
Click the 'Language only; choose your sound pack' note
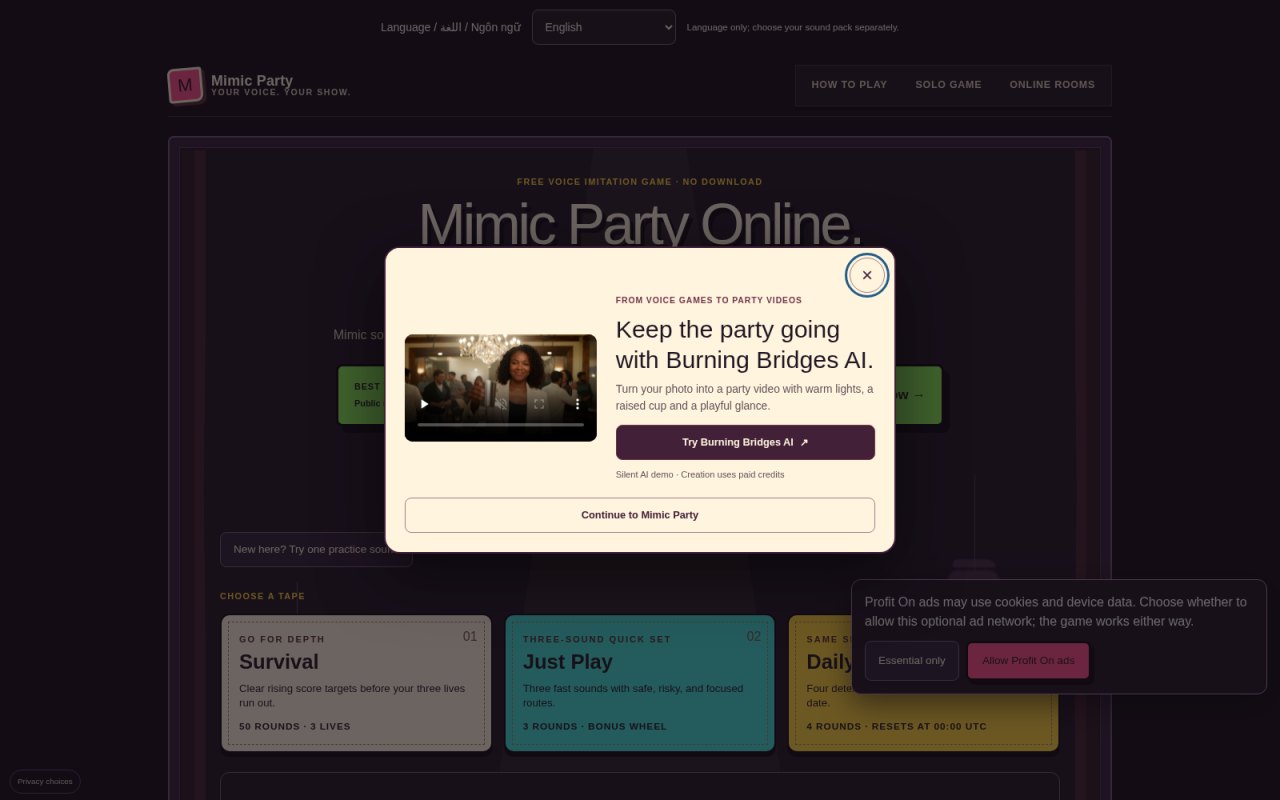793,28
